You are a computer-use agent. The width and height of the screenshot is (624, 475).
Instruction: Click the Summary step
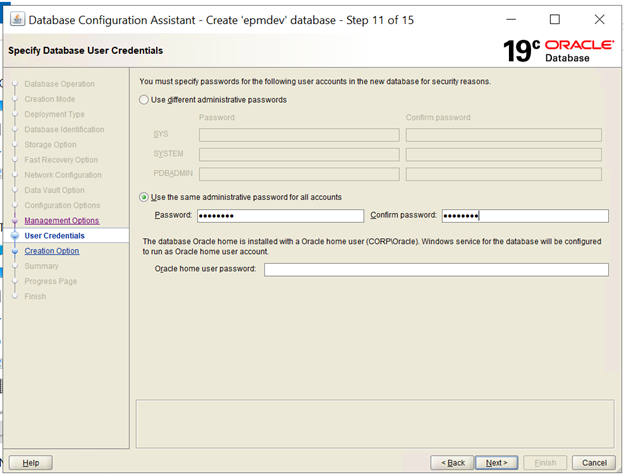pos(41,266)
